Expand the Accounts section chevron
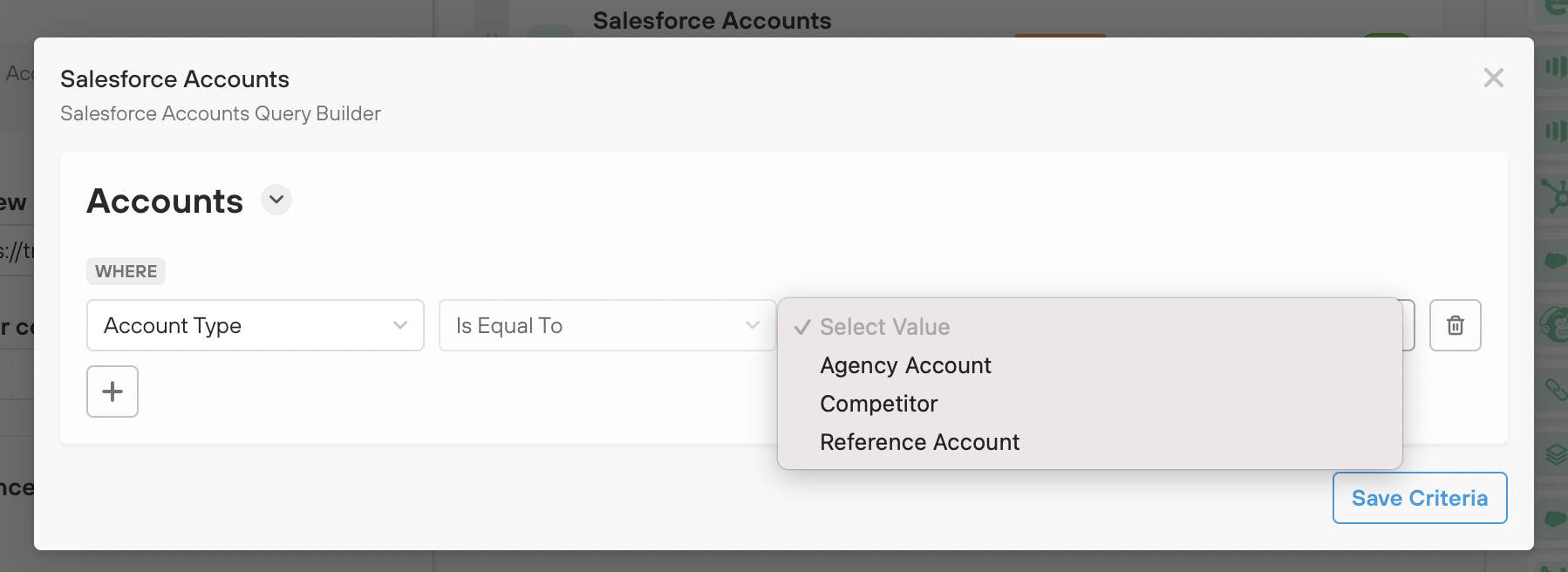This screenshot has height=572, width=1568. point(276,200)
